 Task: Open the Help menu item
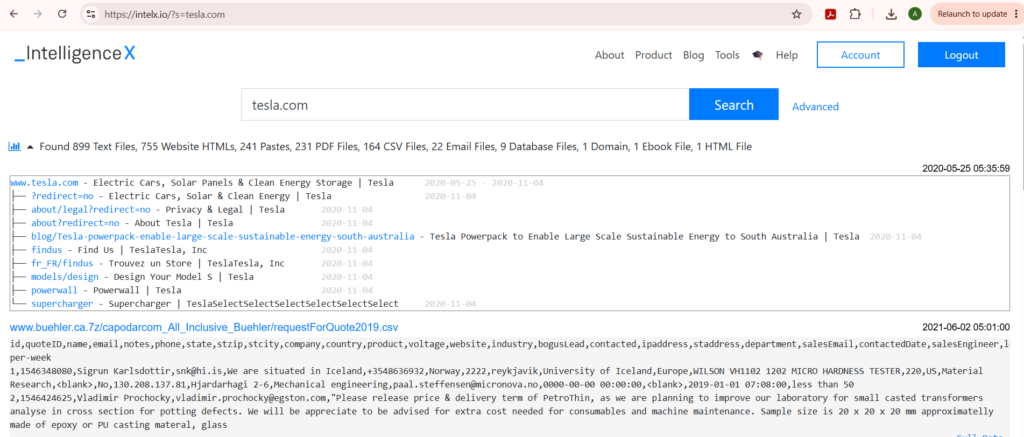[787, 56]
